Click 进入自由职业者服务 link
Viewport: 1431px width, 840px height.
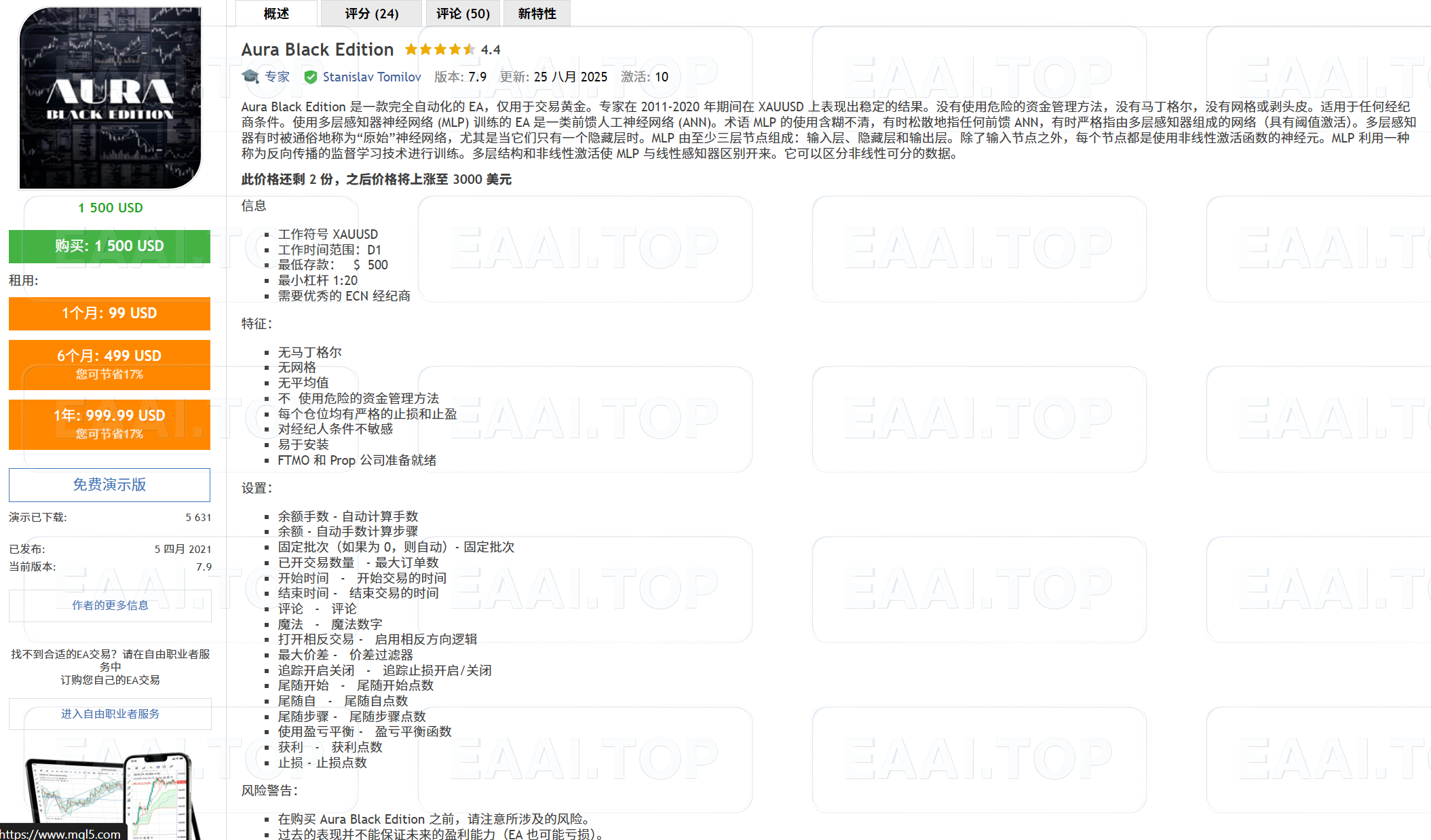(x=110, y=714)
